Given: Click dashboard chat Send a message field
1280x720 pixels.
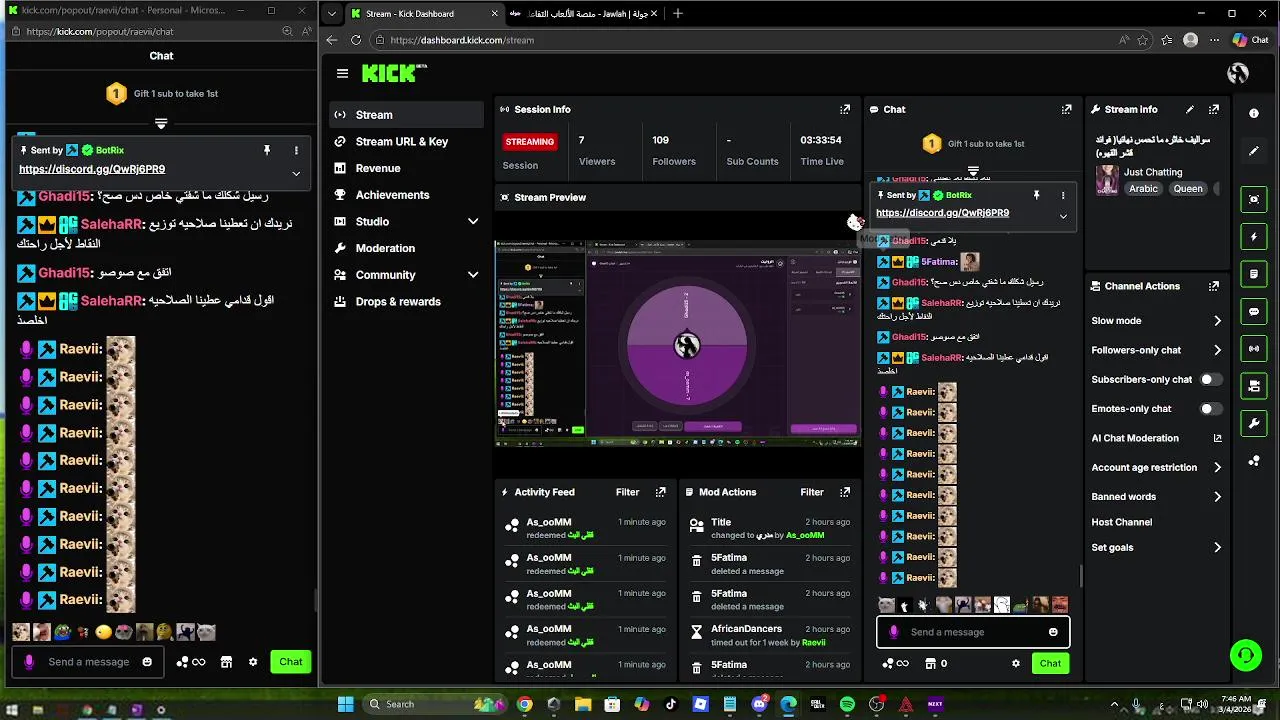Looking at the screenshot, I should click(972, 632).
